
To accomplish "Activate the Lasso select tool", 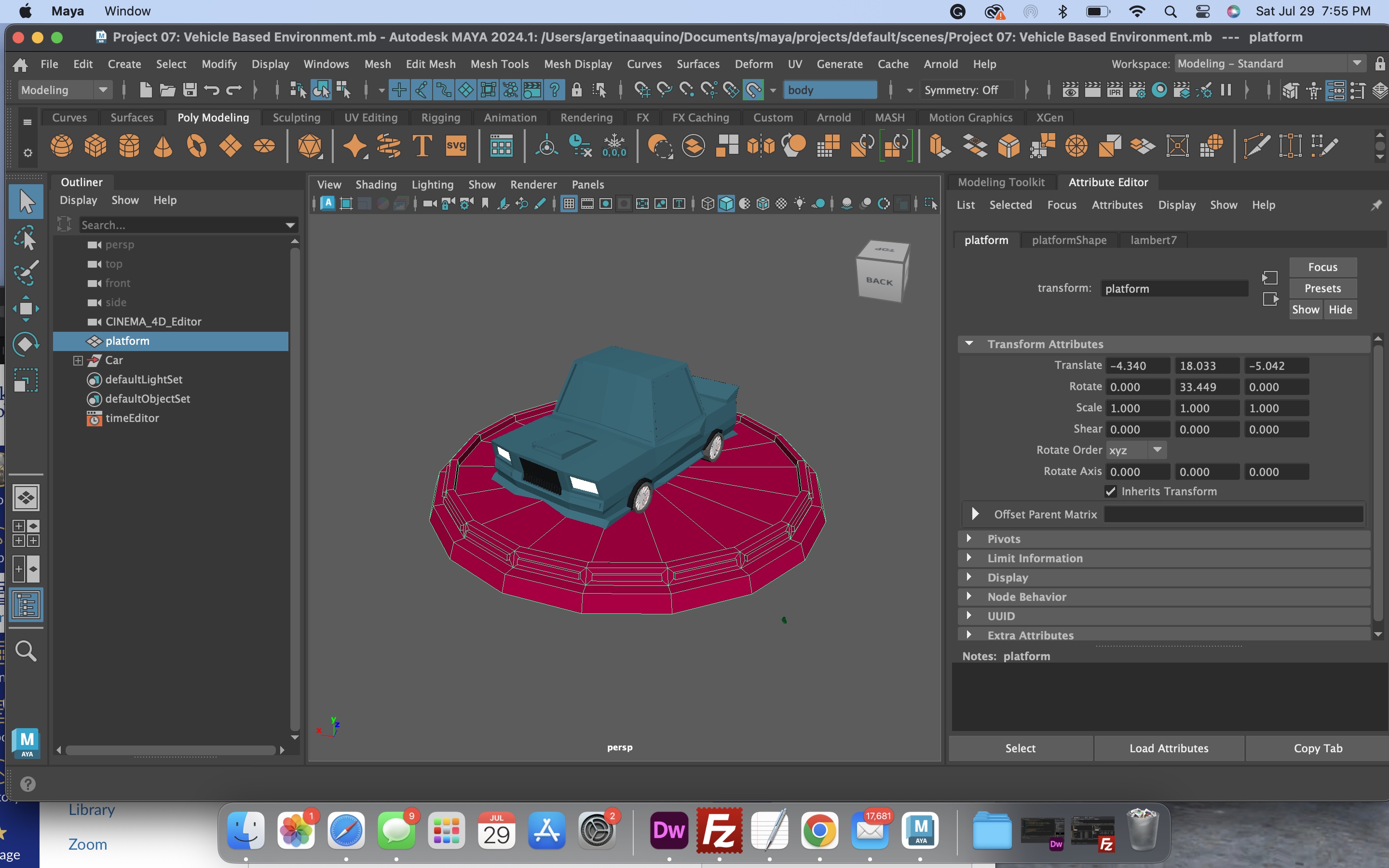I will pyautogui.click(x=26, y=238).
